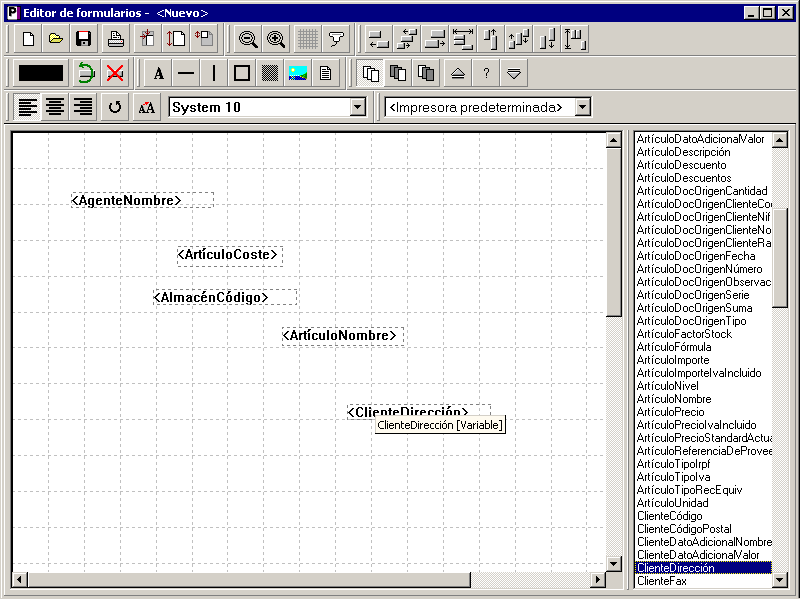Expand the Impresora predeterminada printer dropdown
The image size is (800, 600).
point(583,108)
